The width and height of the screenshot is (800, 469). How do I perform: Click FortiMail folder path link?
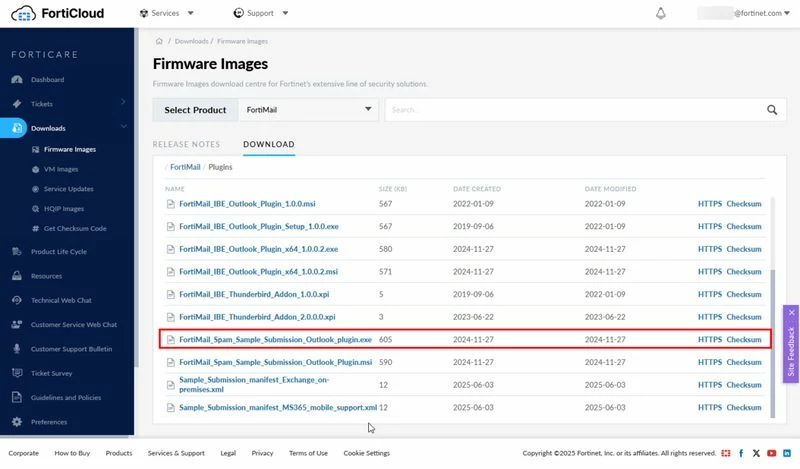pyautogui.click(x=185, y=167)
